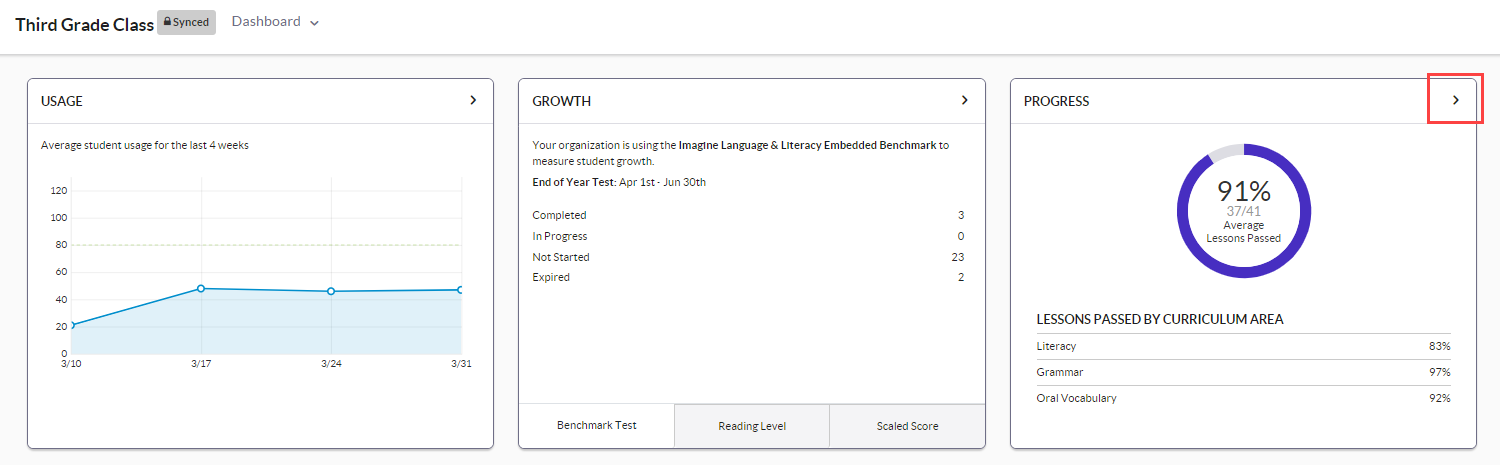The image size is (1500, 465).
Task: Switch to the Scaled Score tab
Action: coord(907,426)
